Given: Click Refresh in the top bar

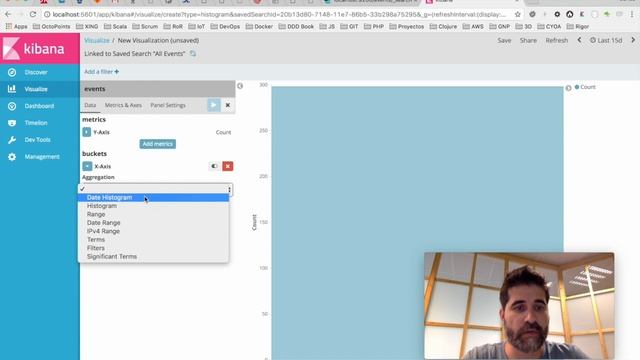Looking at the screenshot, I should (557, 40).
